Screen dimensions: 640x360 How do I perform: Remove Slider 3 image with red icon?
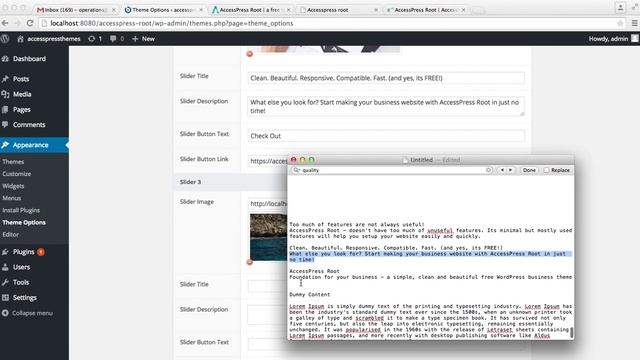pyautogui.click(x=250, y=262)
